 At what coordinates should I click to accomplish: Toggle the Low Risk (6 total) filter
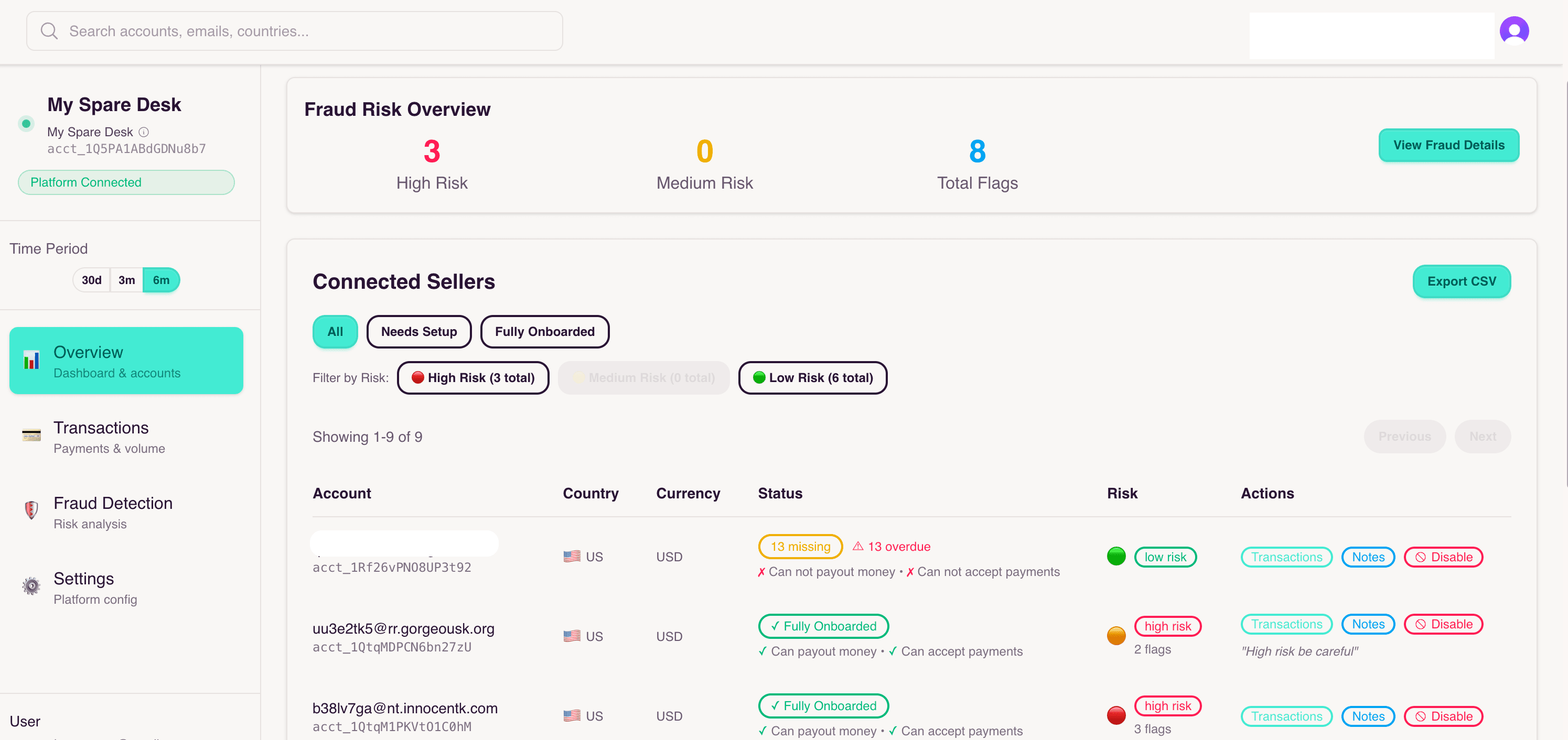(813, 377)
